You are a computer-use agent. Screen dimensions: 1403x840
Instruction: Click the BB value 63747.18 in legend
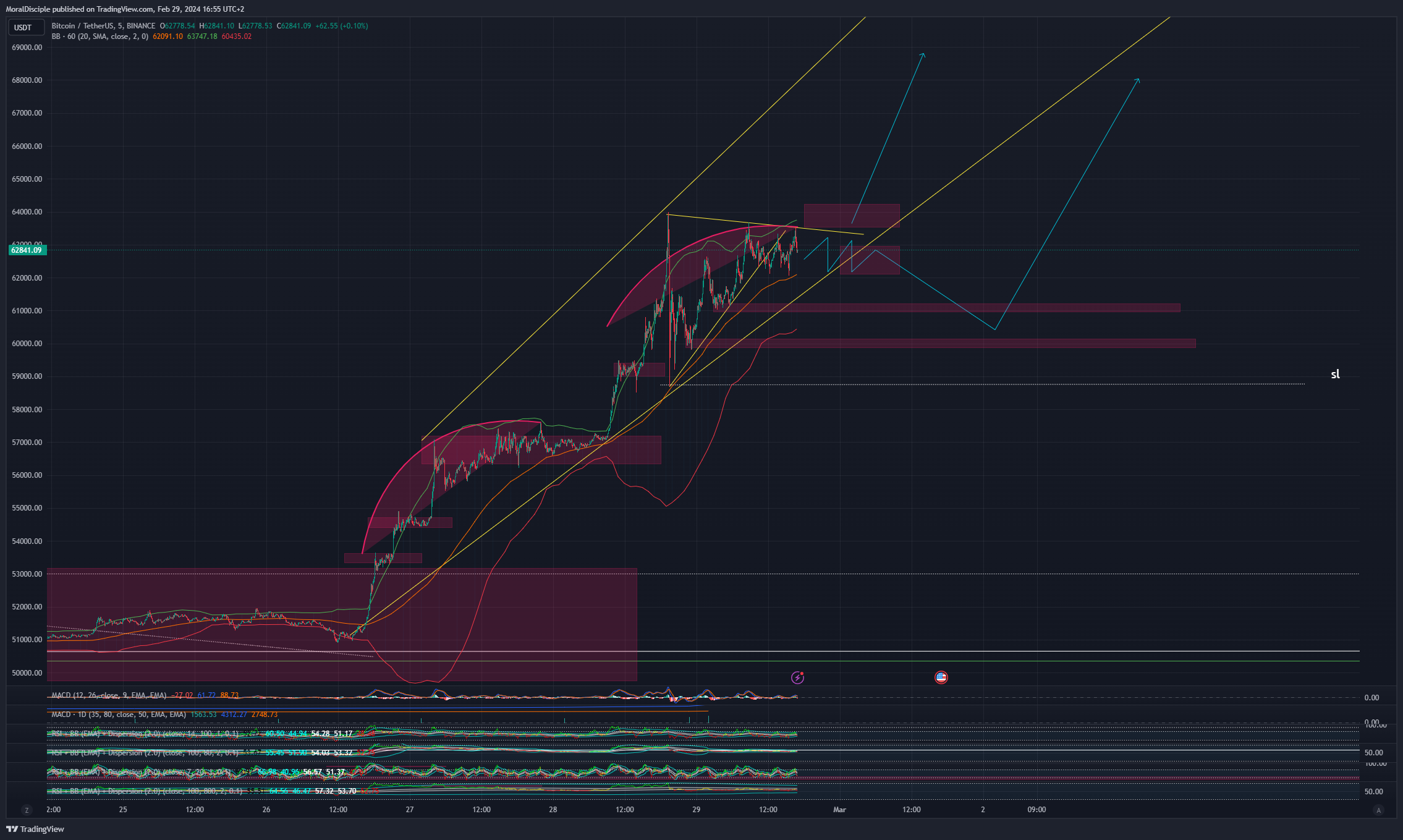[x=202, y=36]
